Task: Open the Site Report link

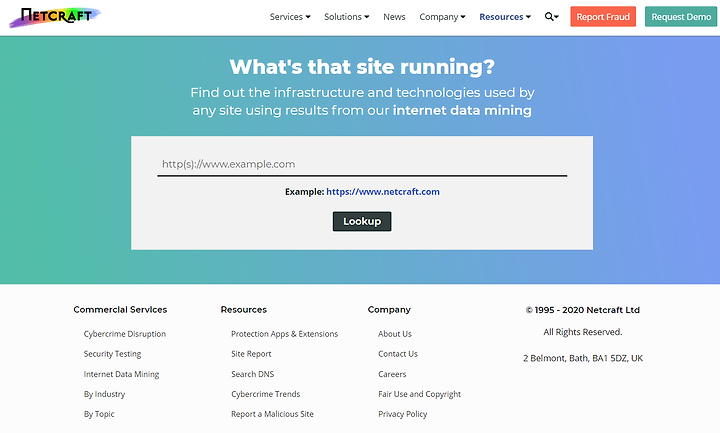Action: click(x=251, y=354)
